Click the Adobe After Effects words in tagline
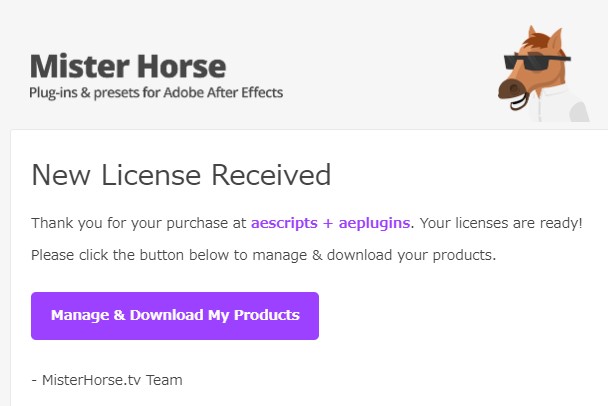This screenshot has width=608, height=406. [223, 92]
